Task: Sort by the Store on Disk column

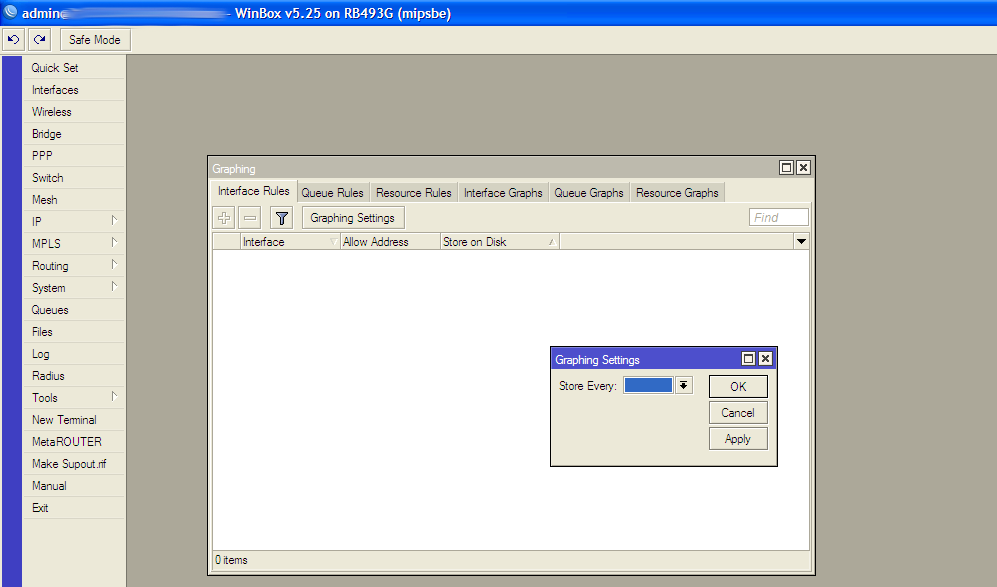Action: click(500, 242)
